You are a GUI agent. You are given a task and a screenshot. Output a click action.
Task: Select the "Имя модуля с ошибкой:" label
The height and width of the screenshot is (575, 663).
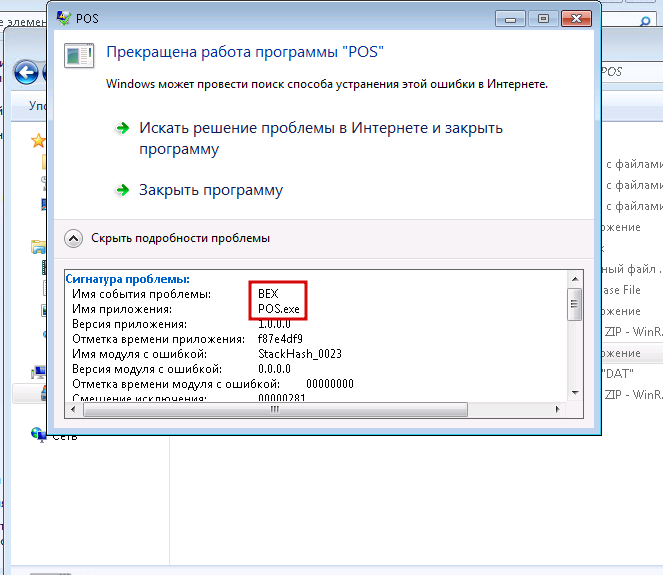(x=140, y=354)
